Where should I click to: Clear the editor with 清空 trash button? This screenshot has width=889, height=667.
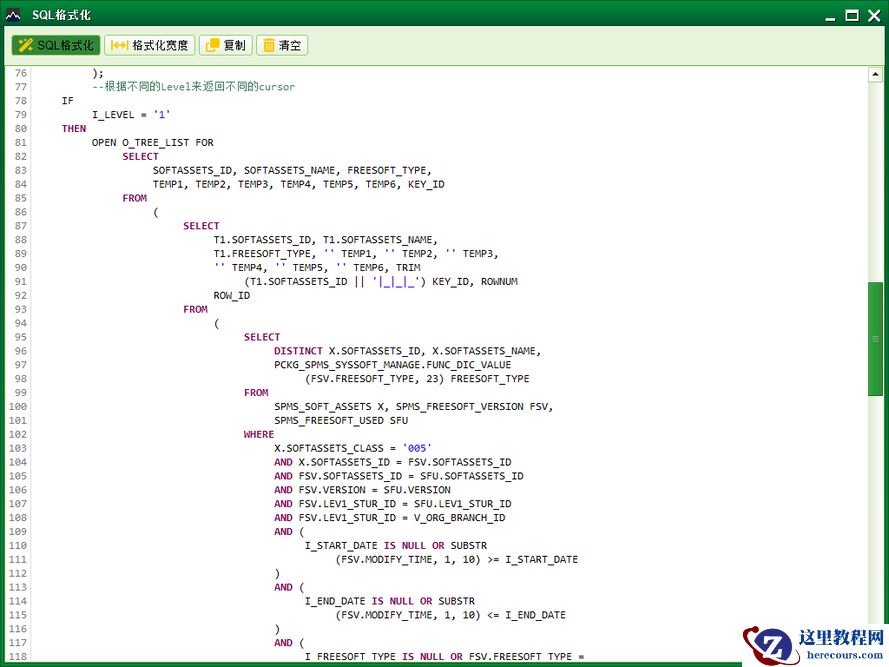(x=282, y=45)
